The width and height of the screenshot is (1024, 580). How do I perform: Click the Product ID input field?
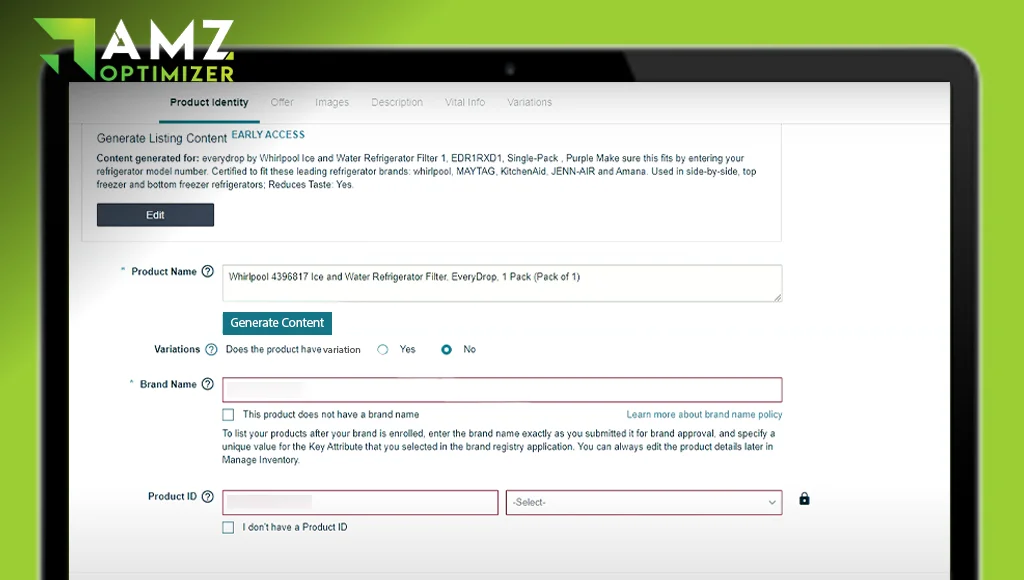coord(360,502)
